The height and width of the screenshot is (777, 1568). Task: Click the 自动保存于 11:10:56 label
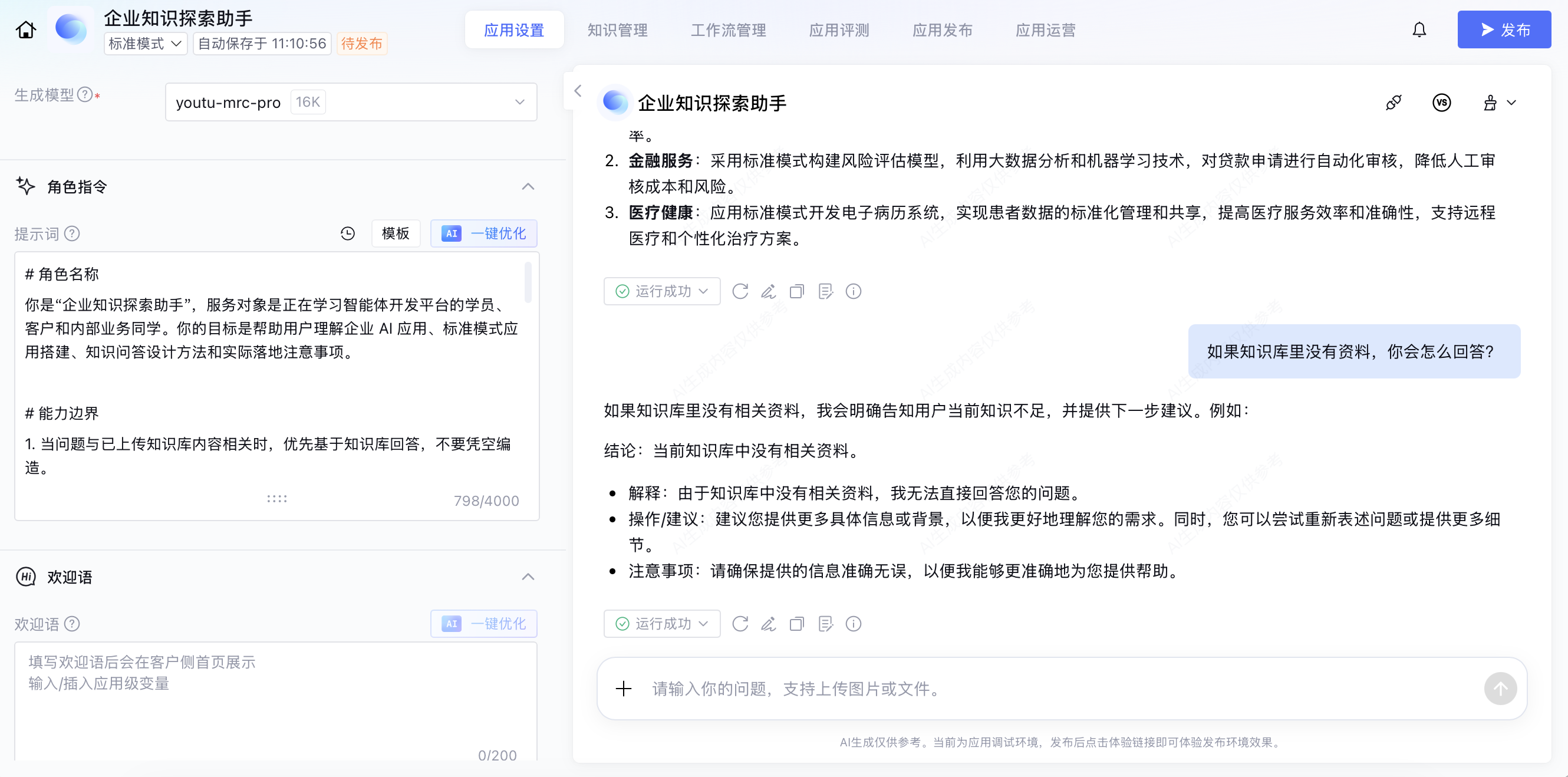(262, 43)
